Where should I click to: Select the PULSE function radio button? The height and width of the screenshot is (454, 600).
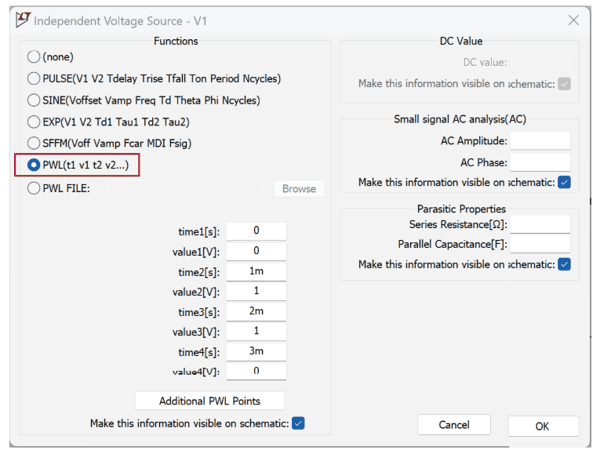pyautogui.click(x=34, y=79)
